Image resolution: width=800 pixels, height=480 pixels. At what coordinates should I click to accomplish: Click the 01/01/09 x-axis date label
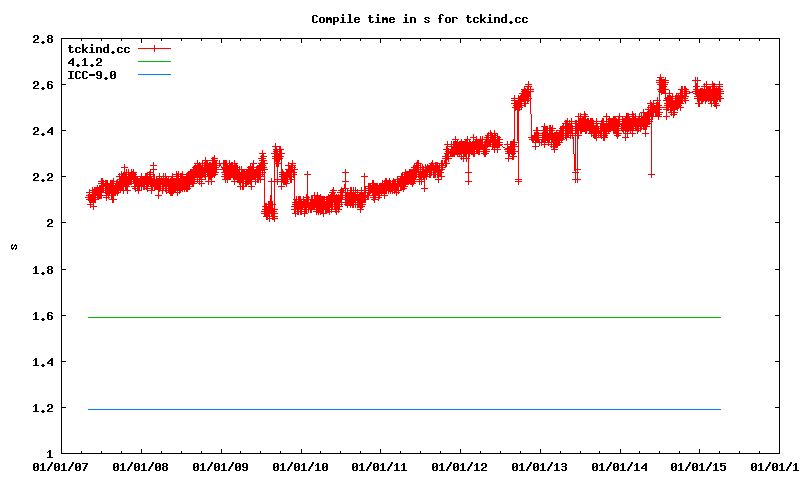point(220,466)
